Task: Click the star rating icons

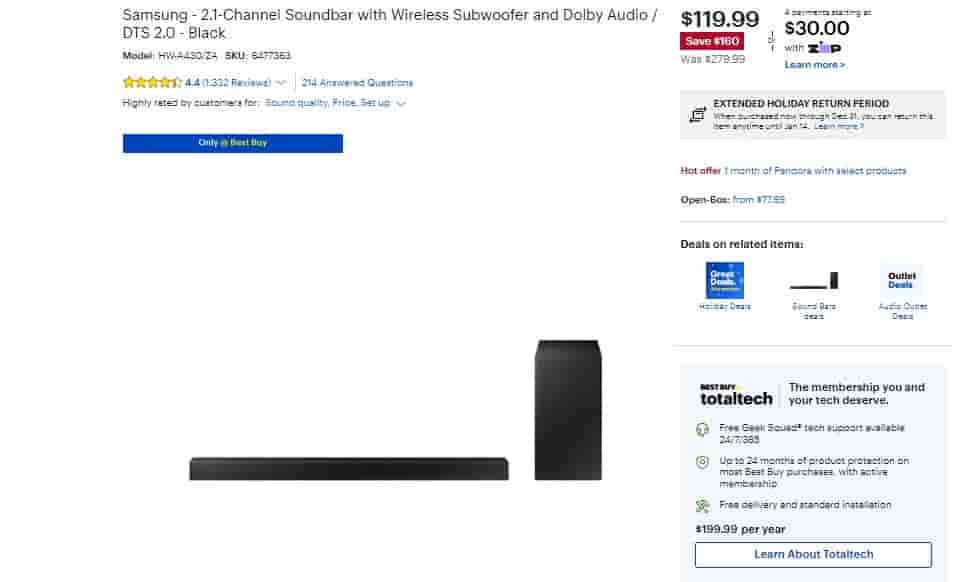Action: point(152,83)
